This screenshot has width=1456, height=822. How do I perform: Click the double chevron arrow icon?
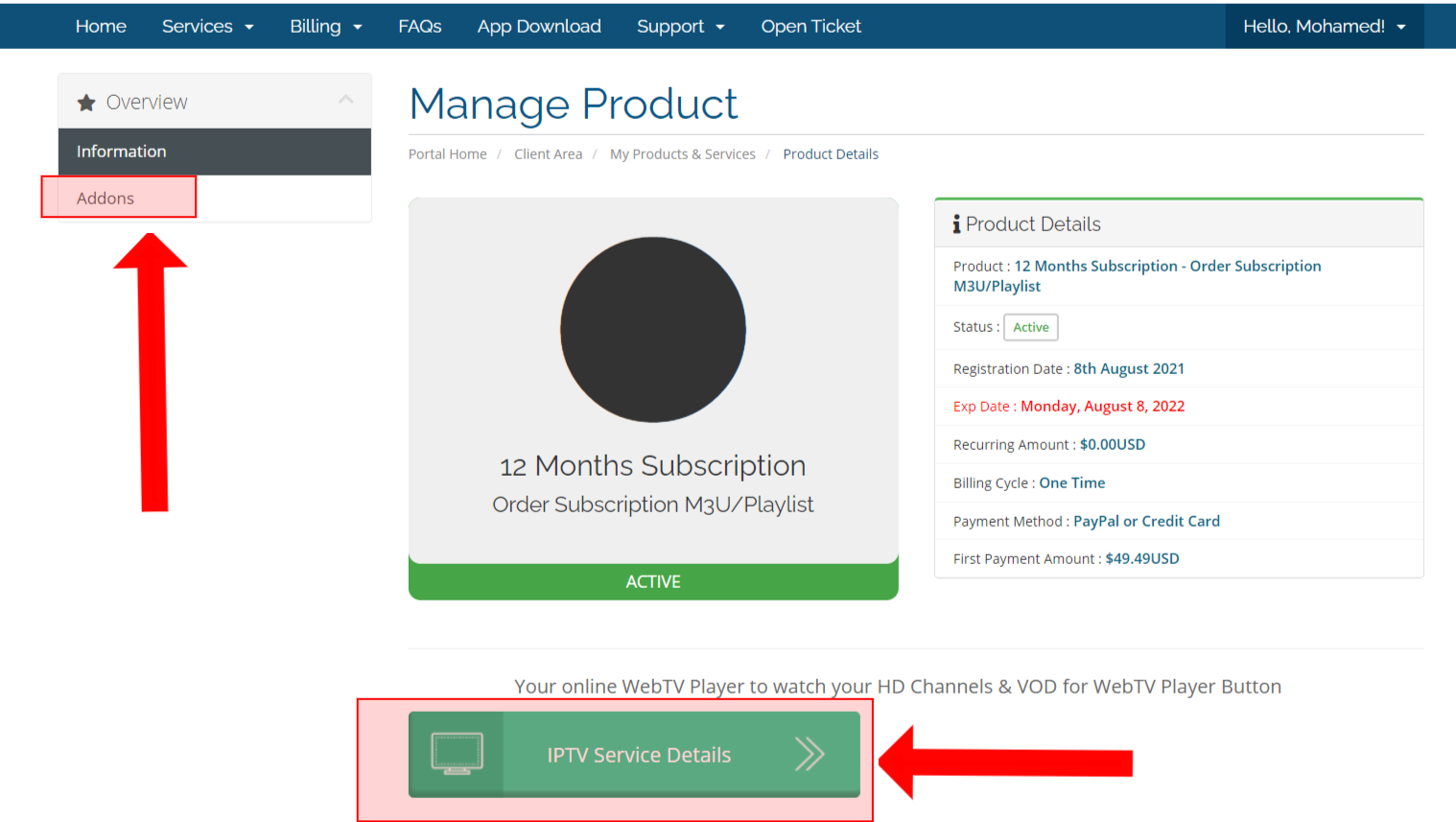(810, 754)
